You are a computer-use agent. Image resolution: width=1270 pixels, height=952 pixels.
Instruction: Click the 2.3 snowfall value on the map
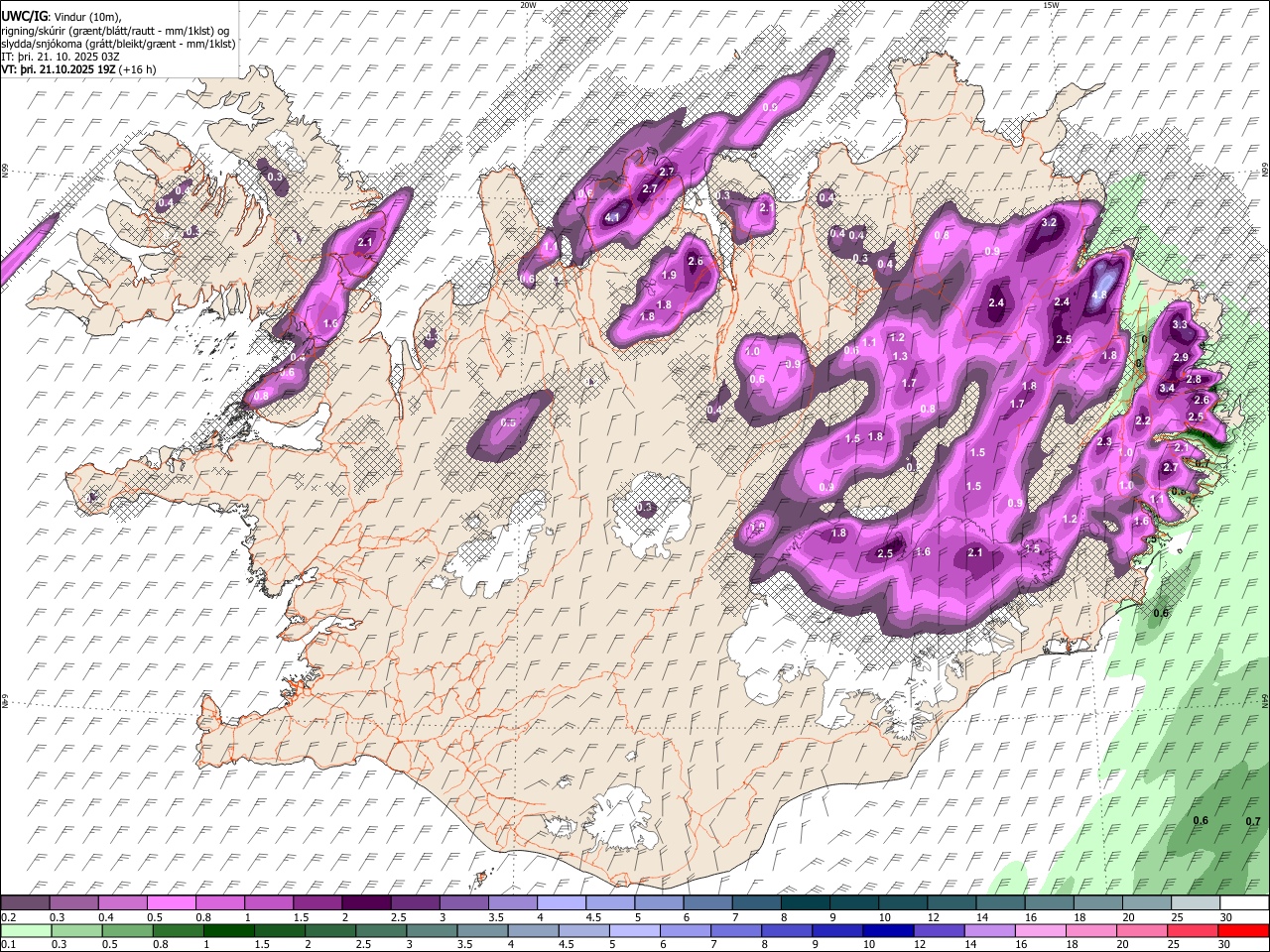[1103, 441]
